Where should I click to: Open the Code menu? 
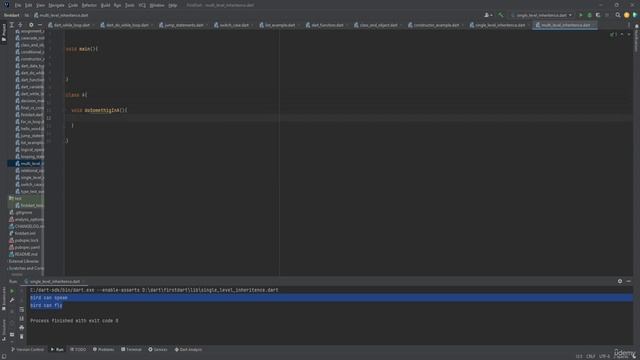[73, 5]
